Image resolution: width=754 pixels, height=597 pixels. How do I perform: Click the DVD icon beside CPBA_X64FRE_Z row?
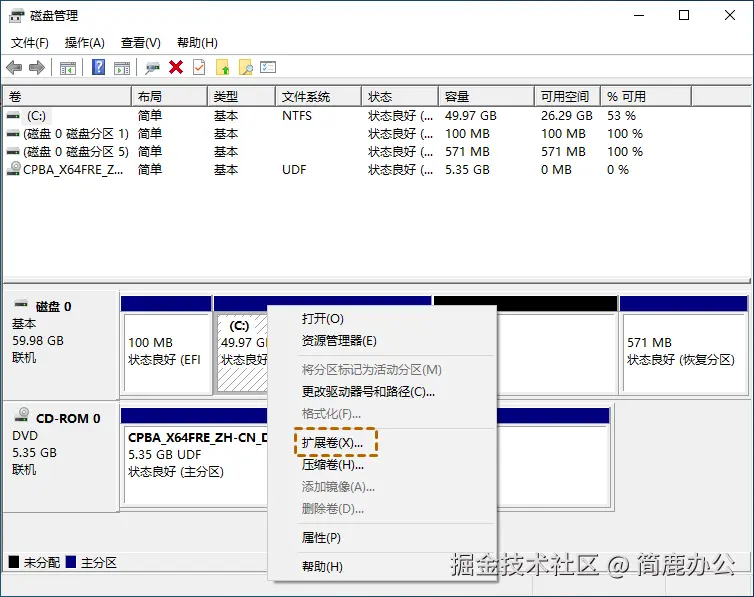pyautogui.click(x=14, y=169)
